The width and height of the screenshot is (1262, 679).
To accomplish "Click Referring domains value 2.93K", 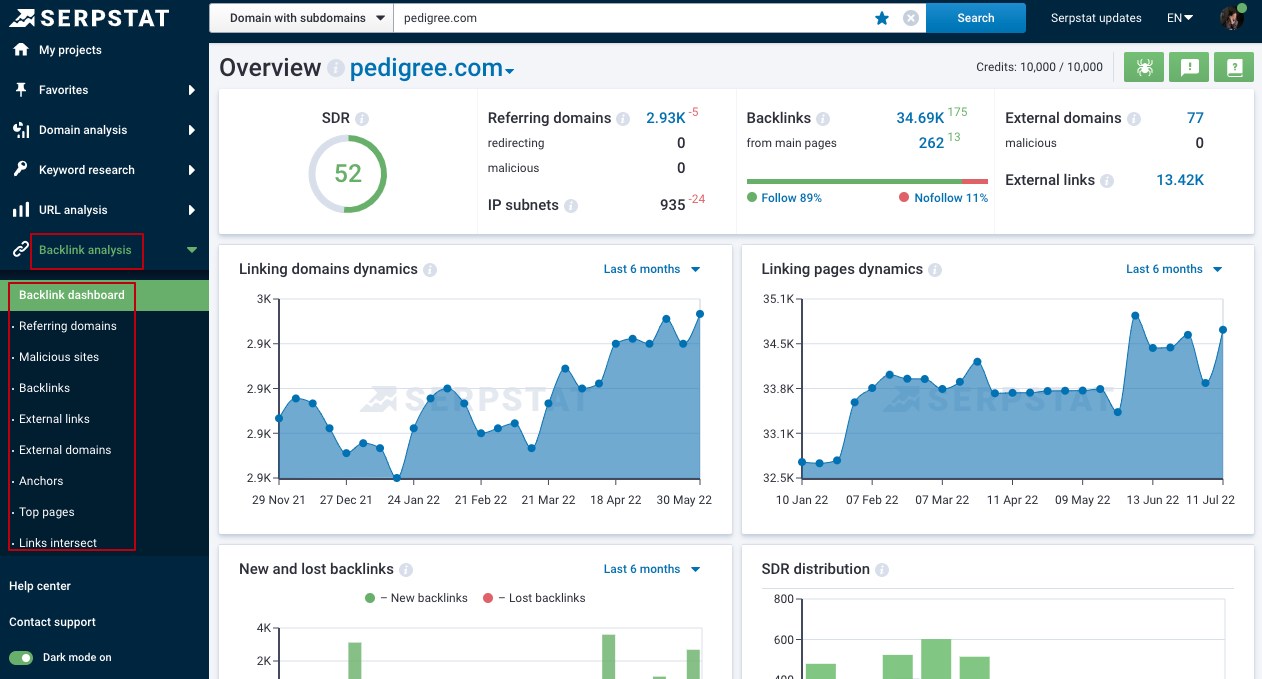I will [x=665, y=118].
